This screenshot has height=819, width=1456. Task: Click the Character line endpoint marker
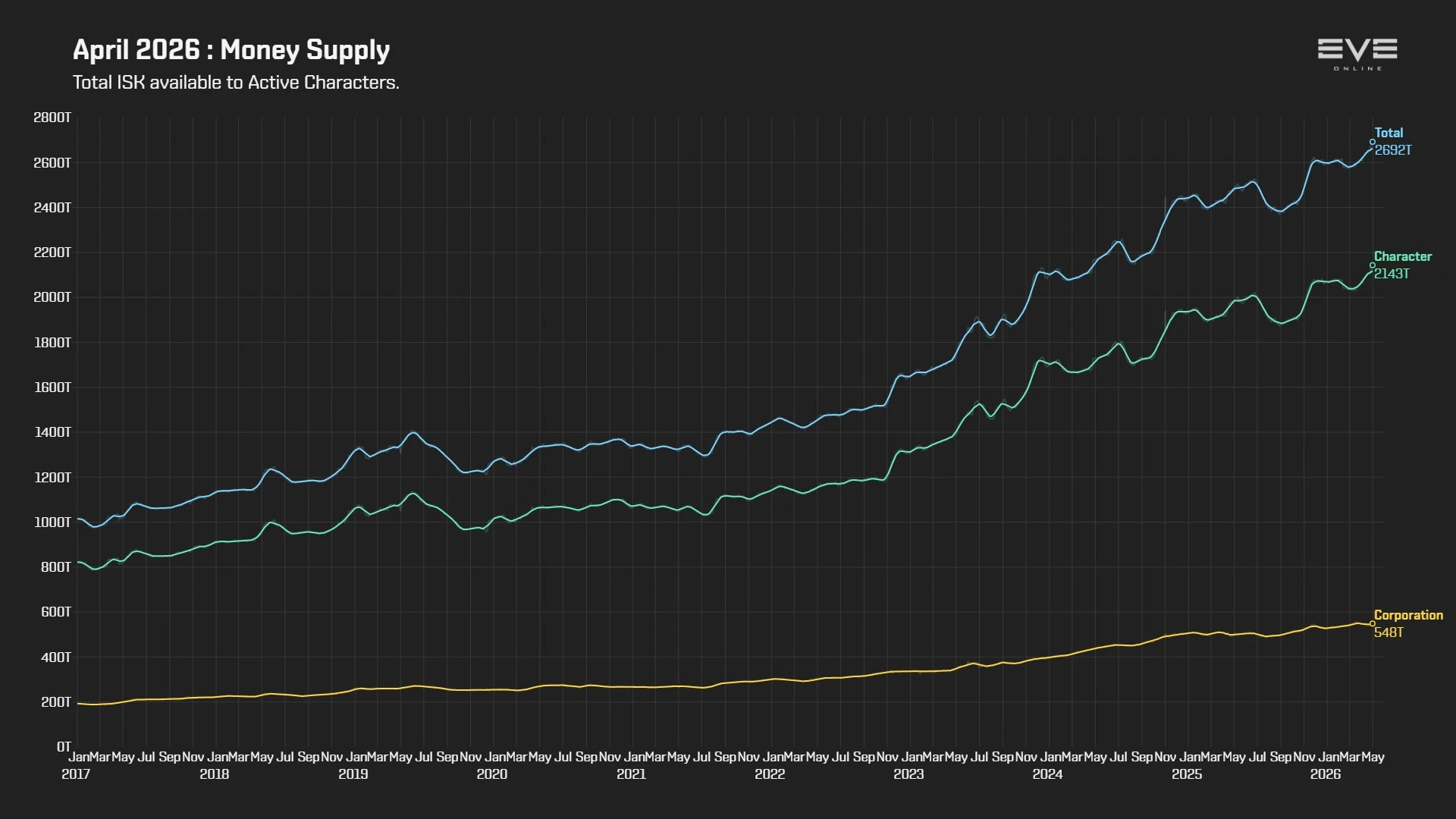click(1373, 265)
